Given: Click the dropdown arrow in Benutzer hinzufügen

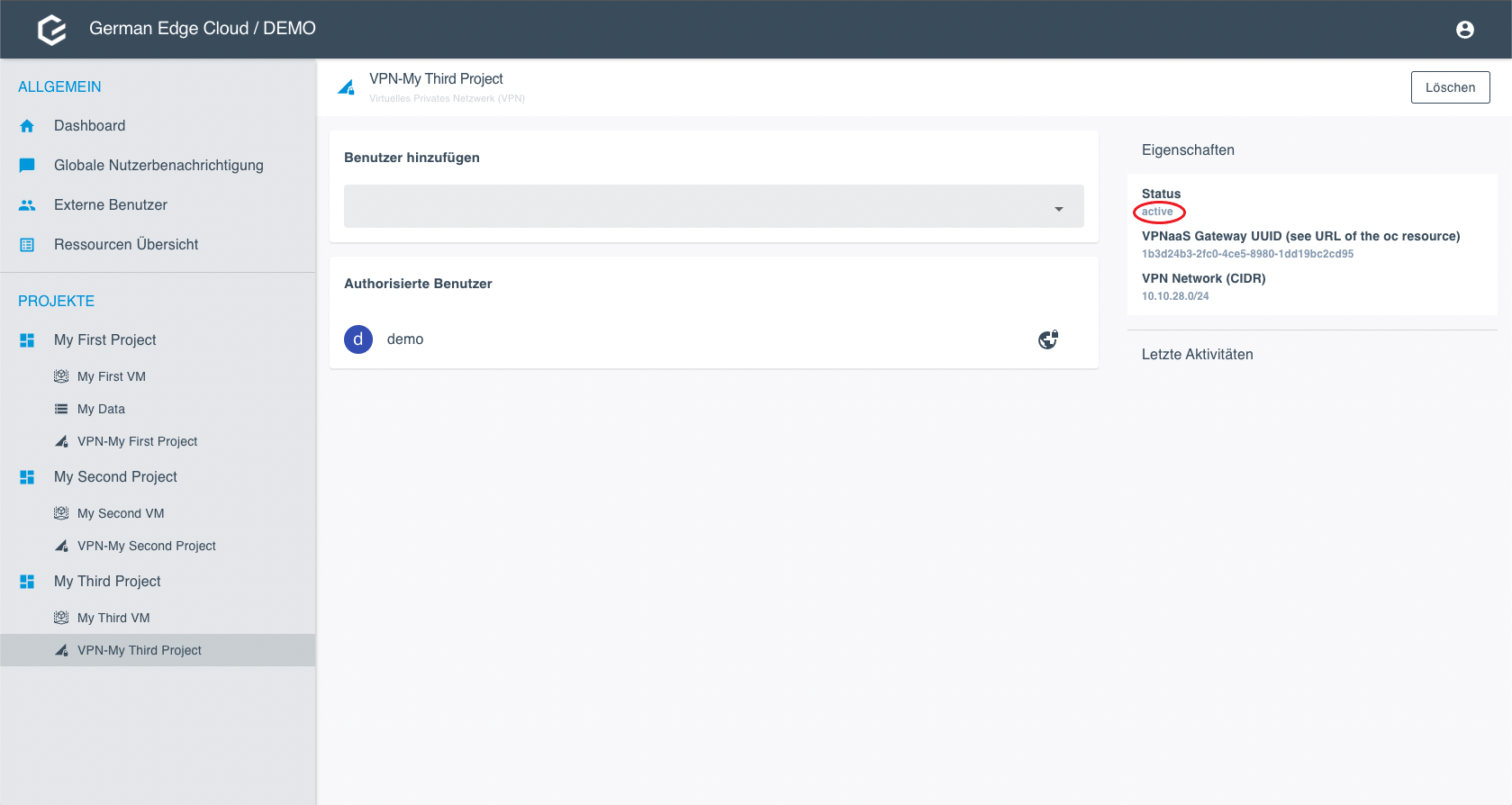Looking at the screenshot, I should 1059,209.
